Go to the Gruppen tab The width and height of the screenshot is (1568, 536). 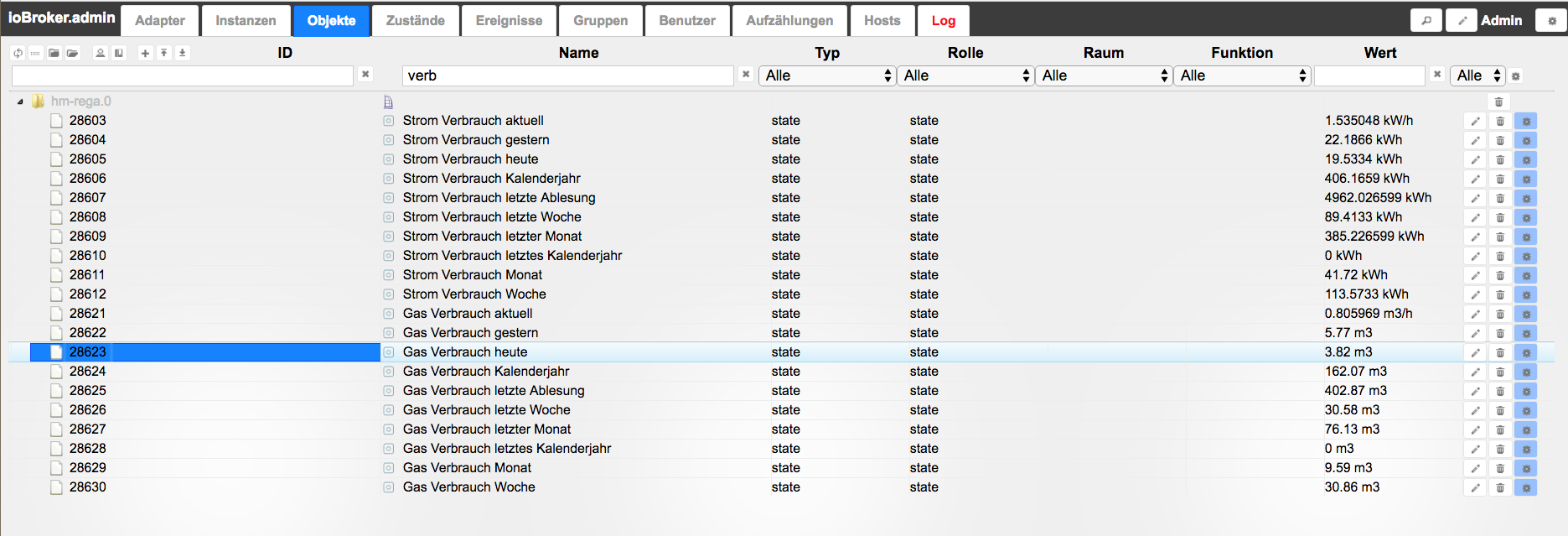(x=601, y=20)
